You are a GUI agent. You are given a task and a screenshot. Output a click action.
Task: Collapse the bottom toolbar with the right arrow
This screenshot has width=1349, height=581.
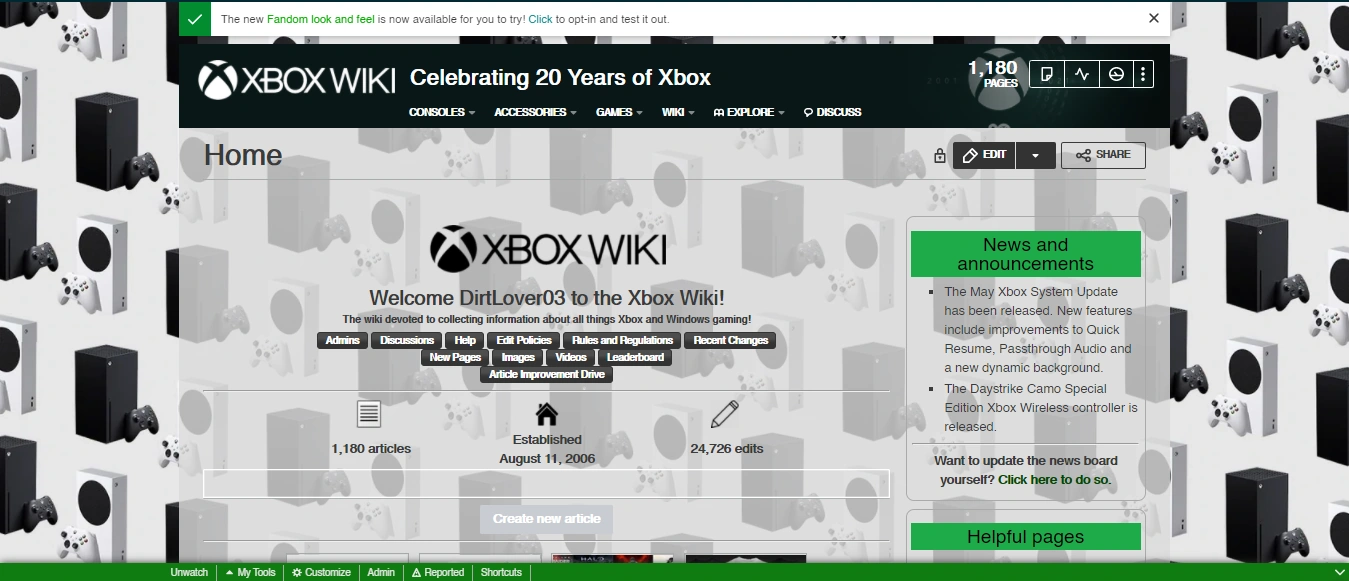tap(1340, 572)
